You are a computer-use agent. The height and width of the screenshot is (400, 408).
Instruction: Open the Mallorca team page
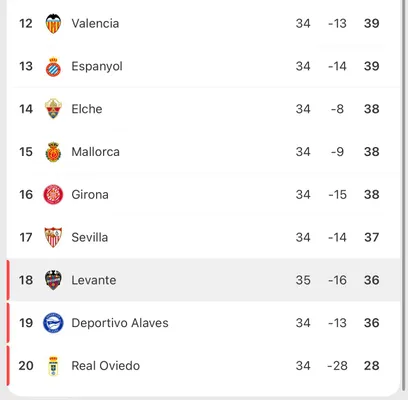point(96,152)
